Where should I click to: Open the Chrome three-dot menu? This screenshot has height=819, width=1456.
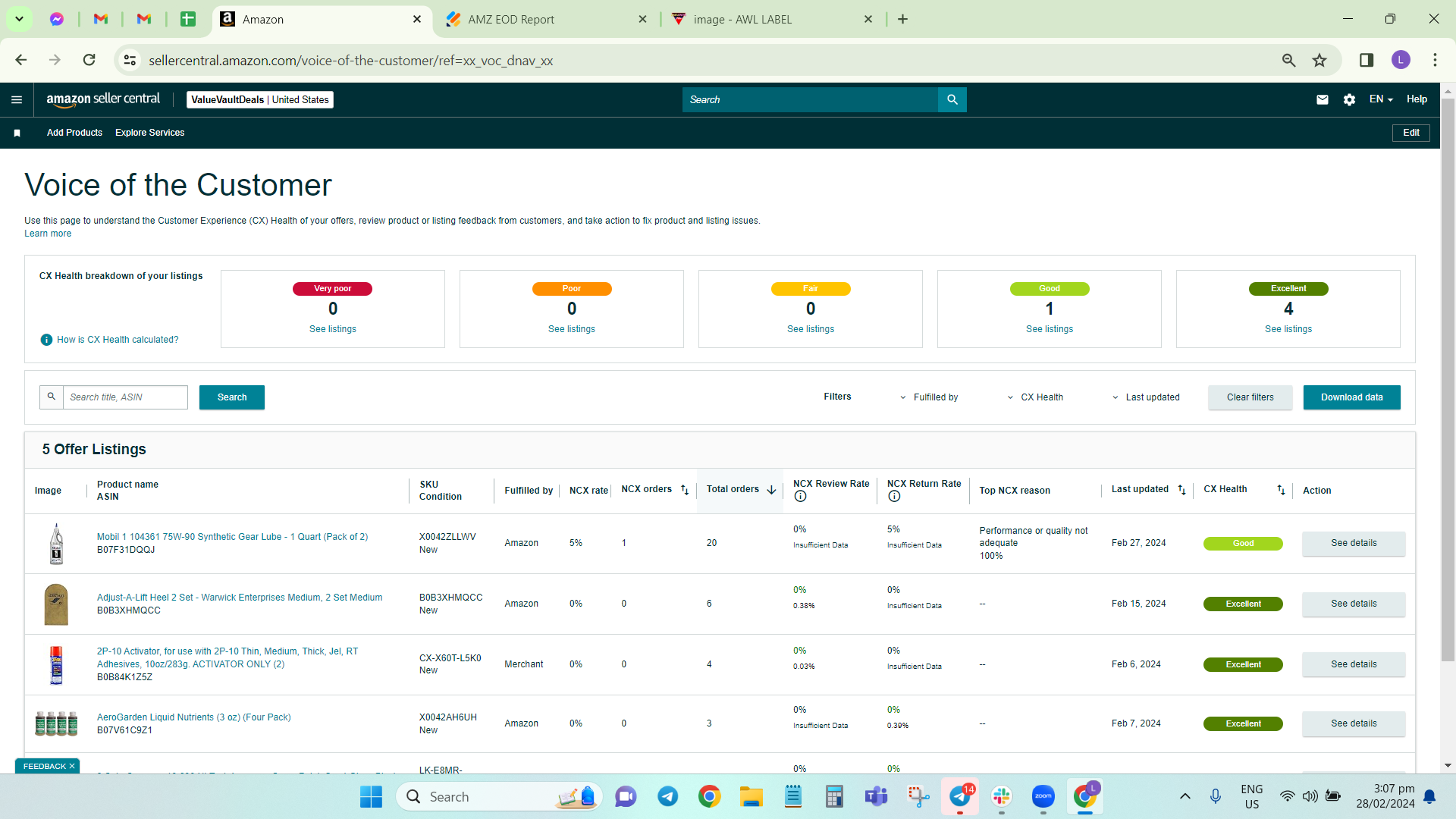pos(1435,60)
